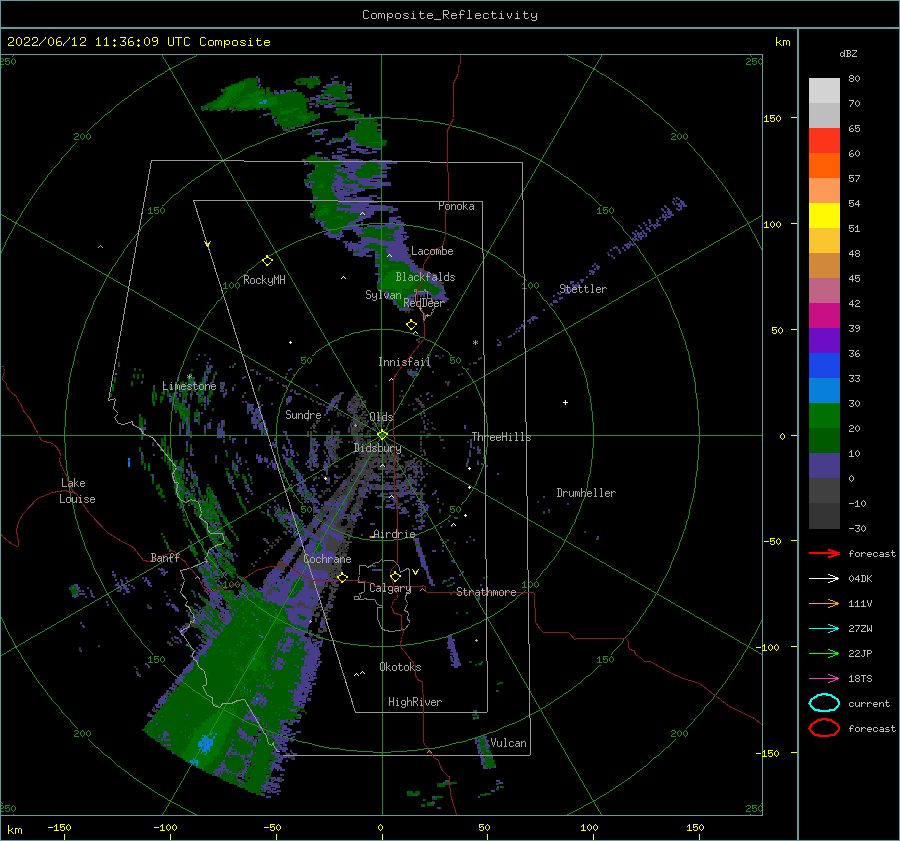Click the magenta 18TS arrow icon
This screenshot has height=841, width=900.
coord(824,679)
